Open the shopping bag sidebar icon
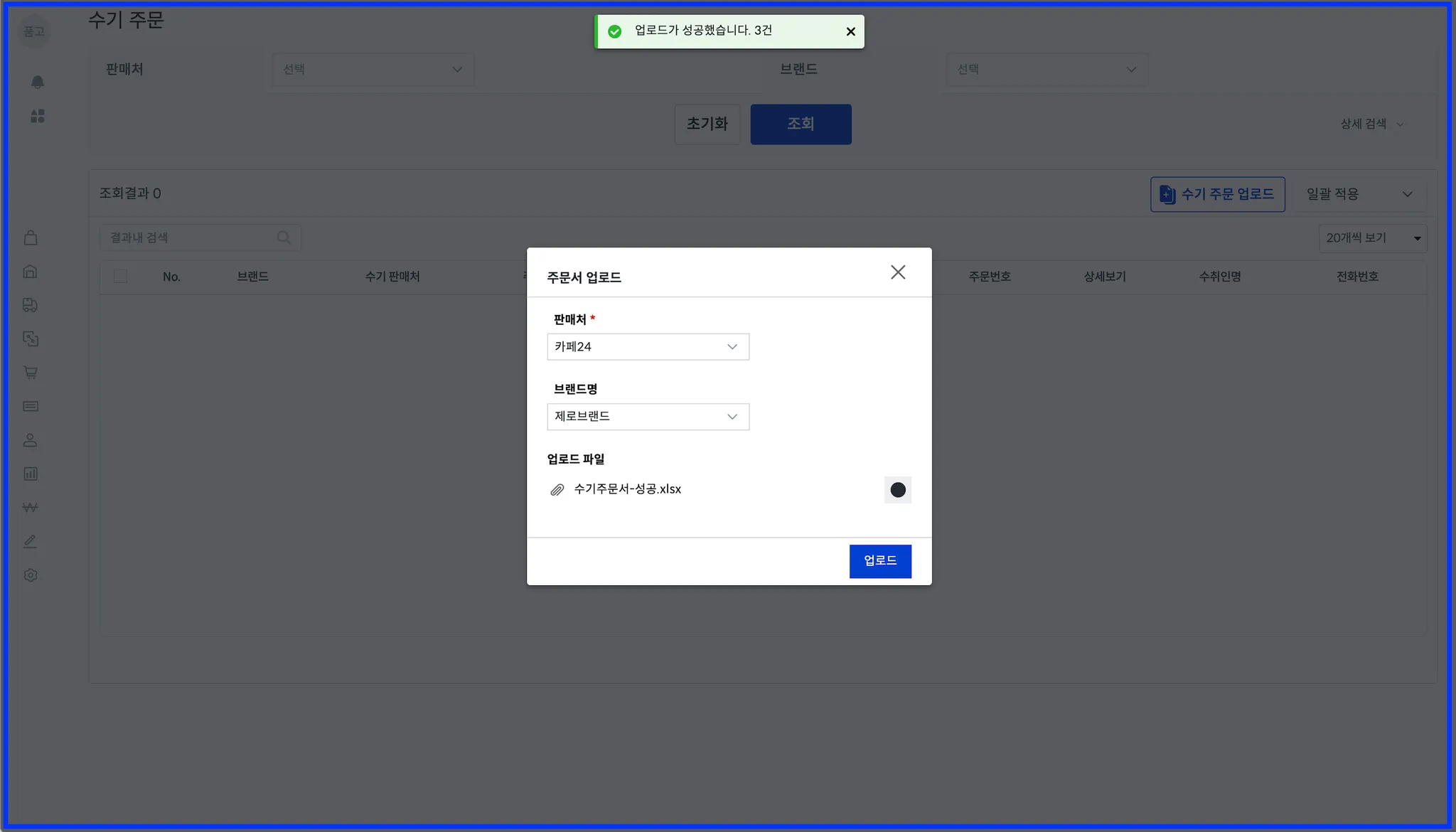Viewport: 1456px width, 832px height. click(x=31, y=238)
